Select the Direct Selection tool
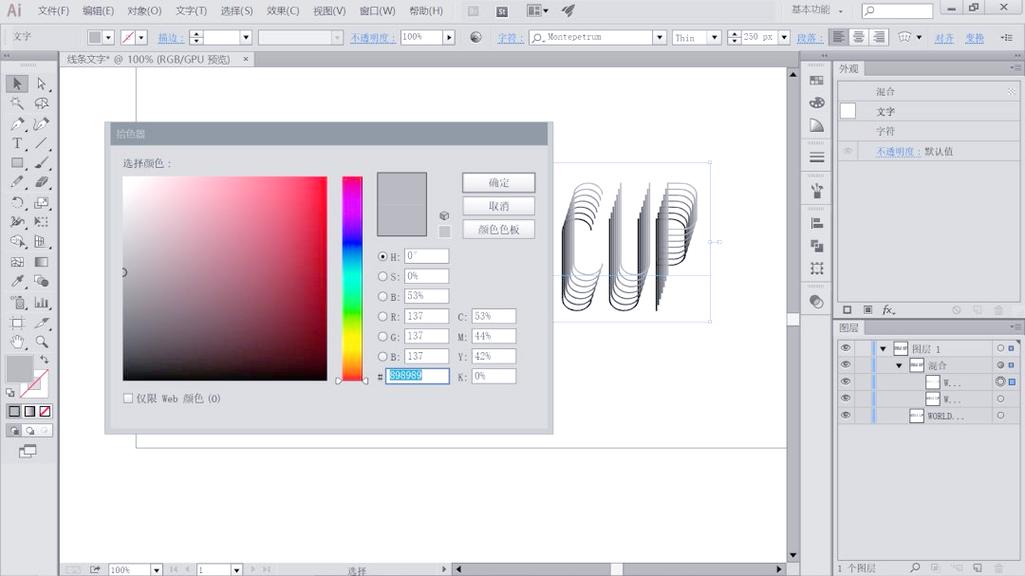Image resolution: width=1025 pixels, height=576 pixels. click(x=42, y=84)
